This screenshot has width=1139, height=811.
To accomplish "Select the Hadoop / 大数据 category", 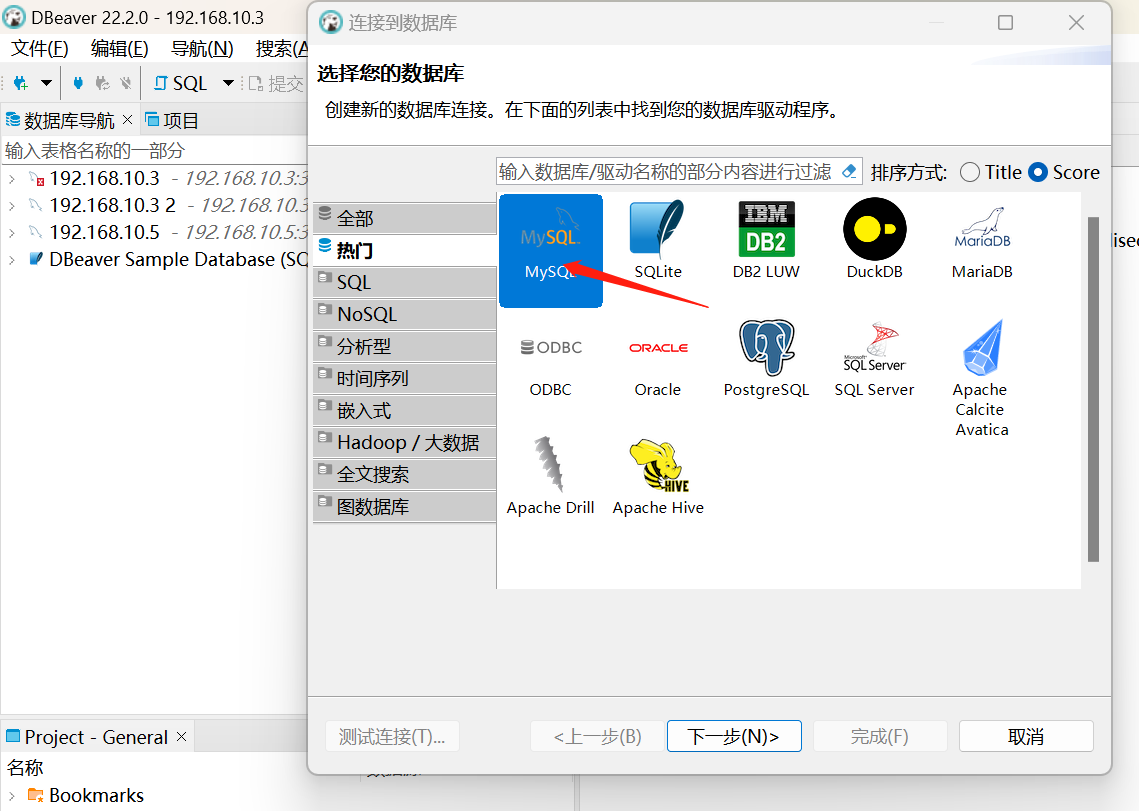I will (x=405, y=442).
